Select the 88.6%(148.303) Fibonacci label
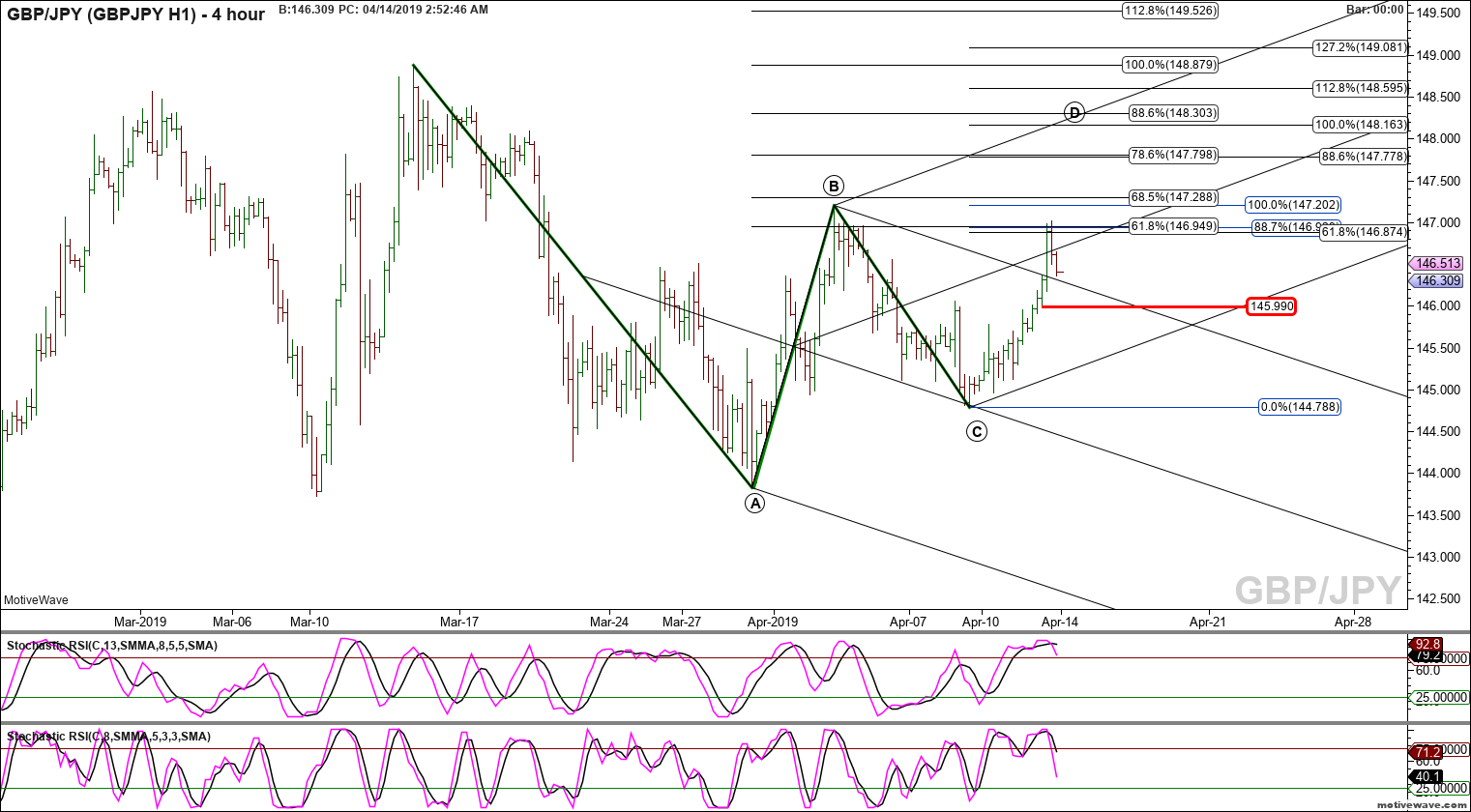This screenshot has width=1471, height=812. (1173, 113)
